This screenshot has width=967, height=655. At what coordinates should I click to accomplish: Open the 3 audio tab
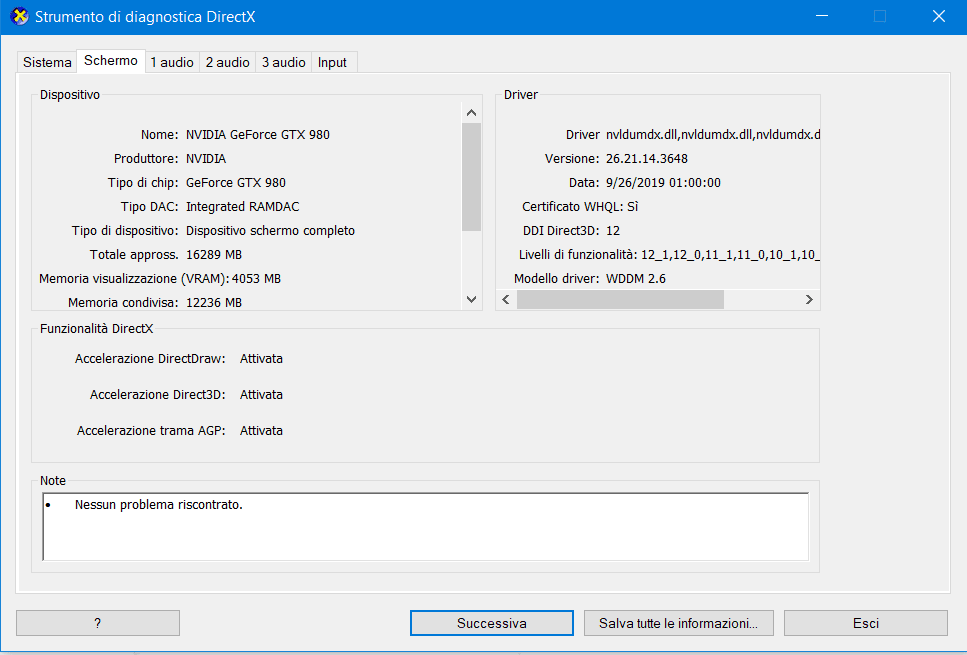(x=284, y=62)
